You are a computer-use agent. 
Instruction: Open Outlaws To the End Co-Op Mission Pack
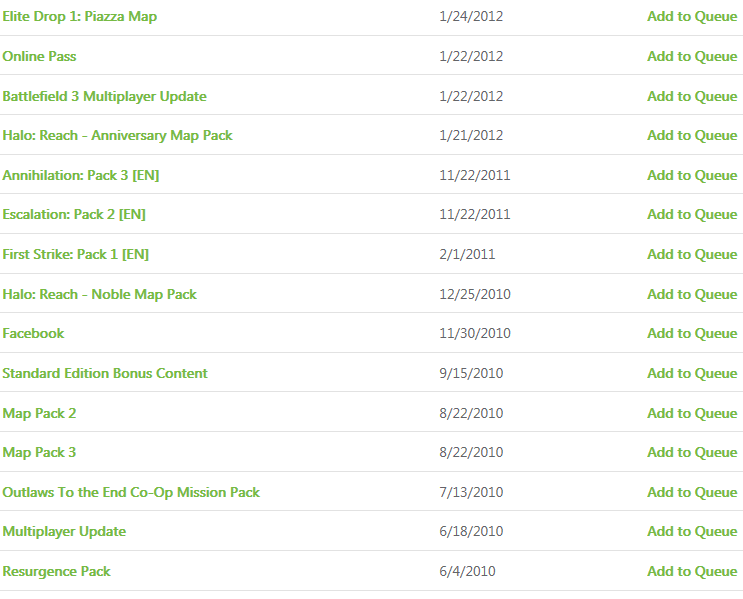[131, 492]
